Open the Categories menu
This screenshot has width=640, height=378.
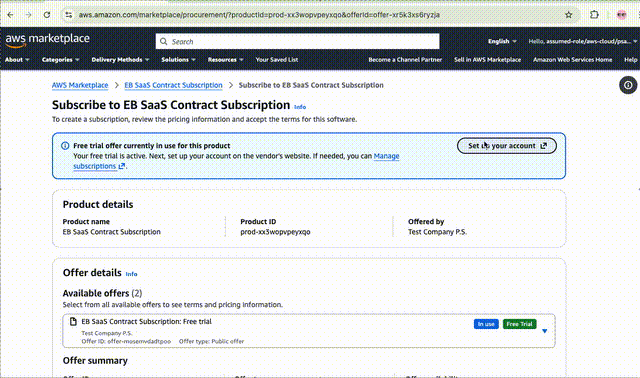(60, 60)
